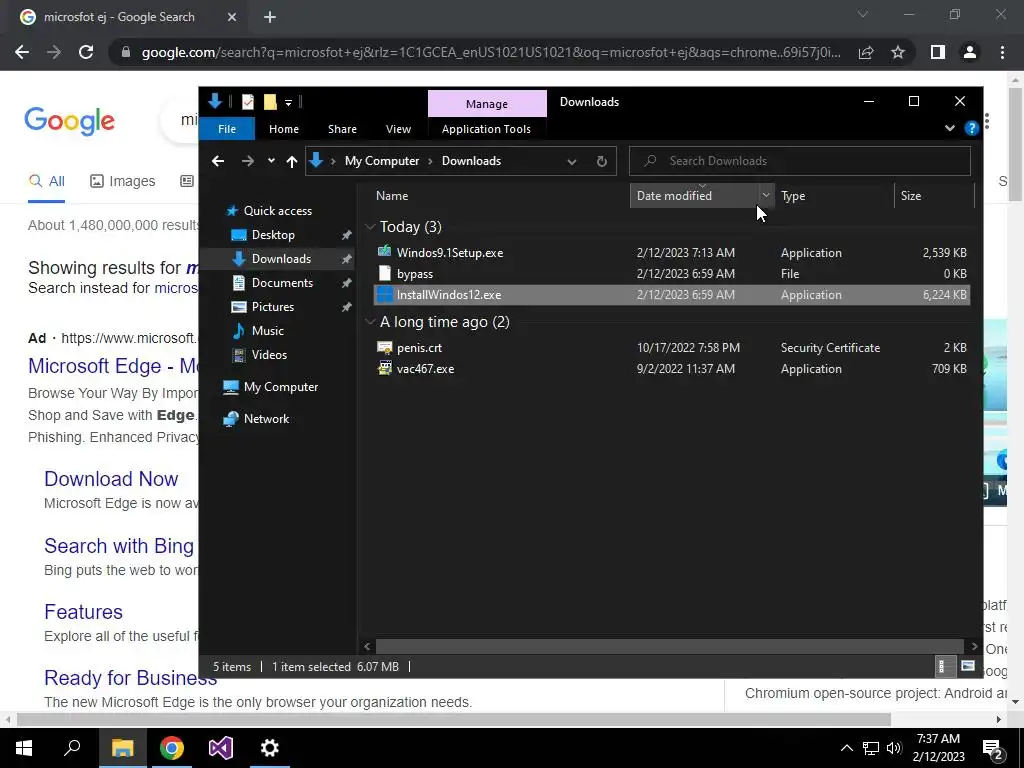Open Music folder in navigation pane
The height and width of the screenshot is (768, 1024).
point(268,330)
